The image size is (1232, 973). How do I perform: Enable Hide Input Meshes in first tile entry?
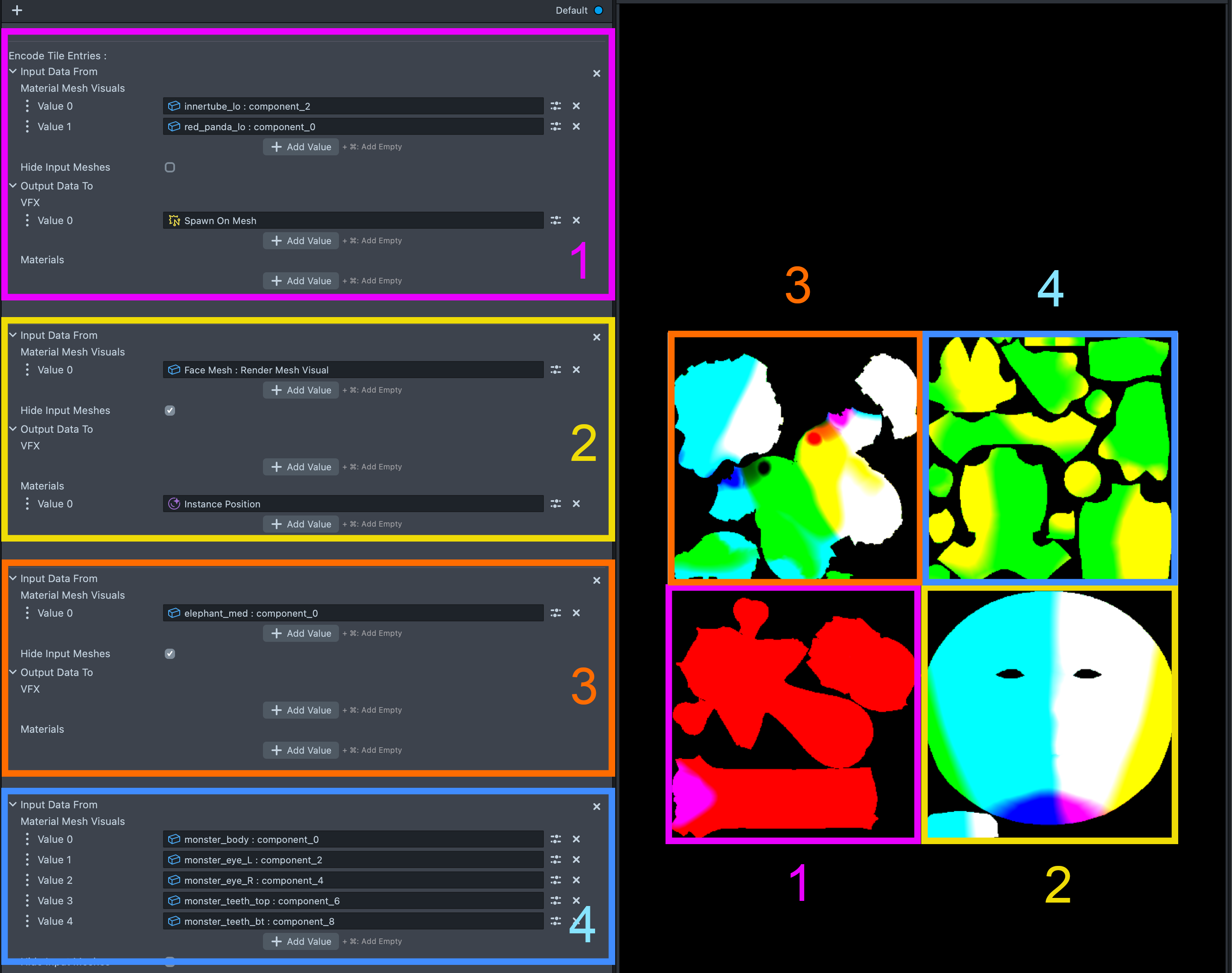[x=170, y=167]
